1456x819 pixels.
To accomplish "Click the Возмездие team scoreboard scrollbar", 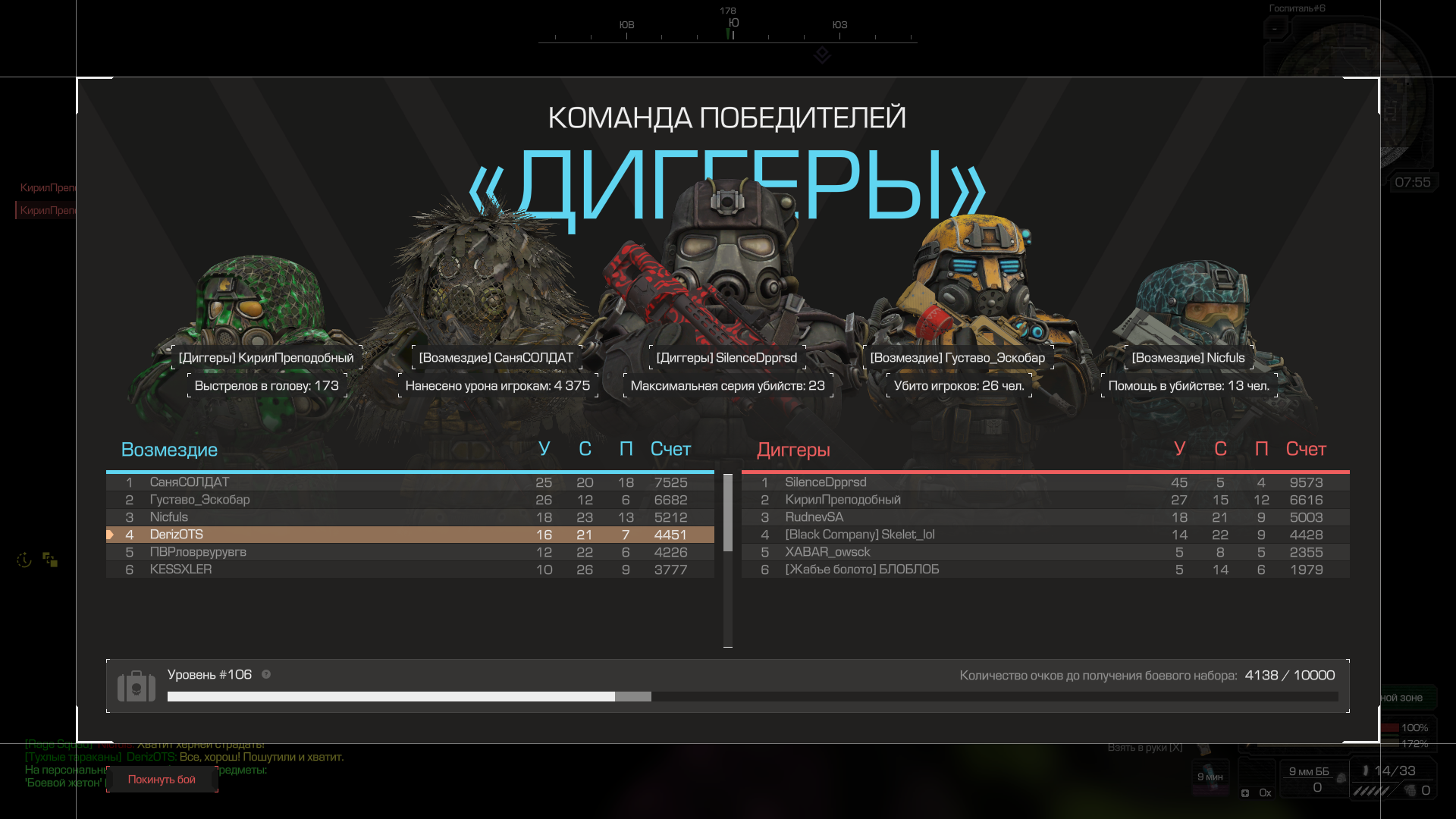I will pos(728,513).
